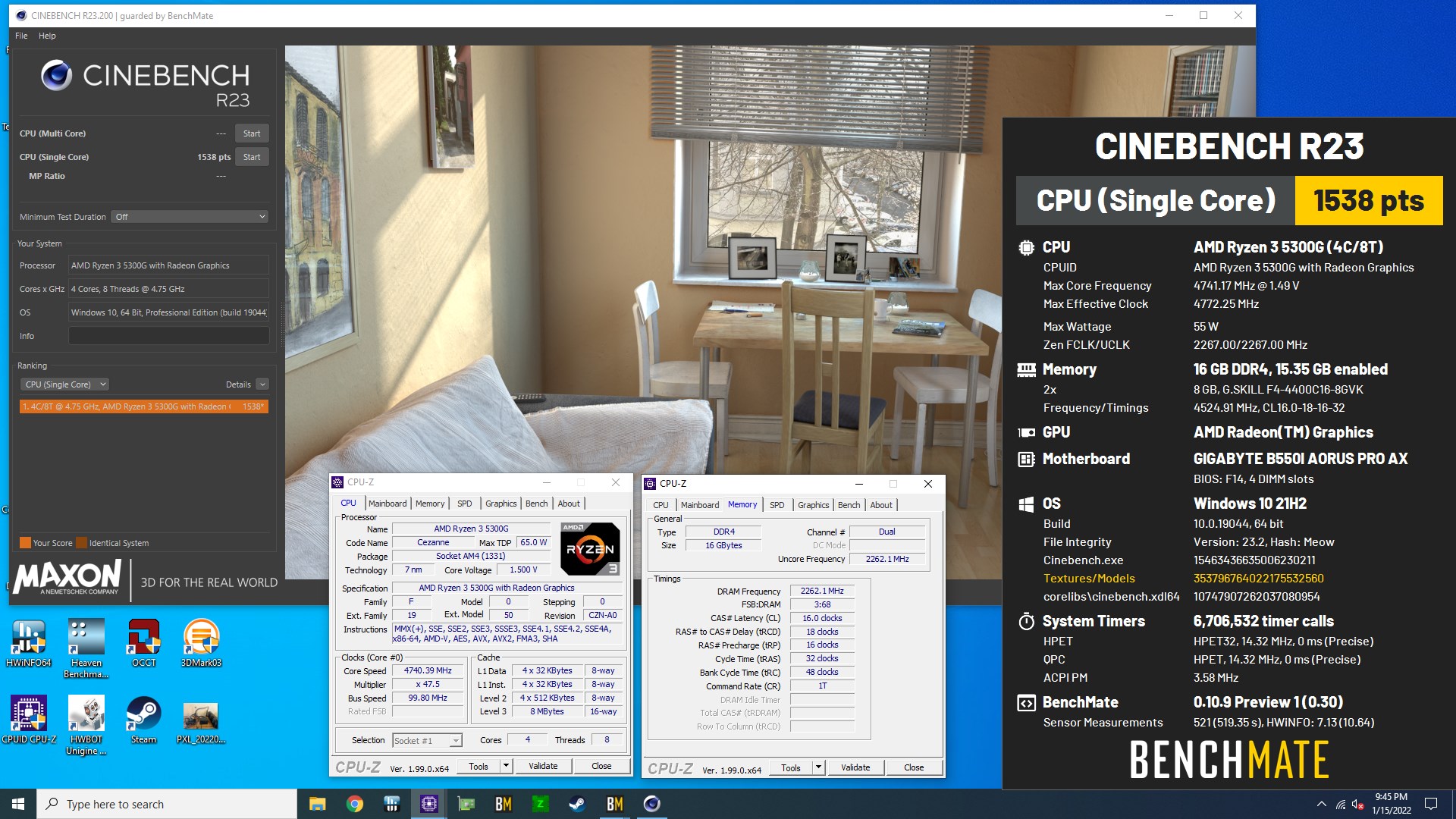Click the Cinebench logo in left panel
Viewport: 1456px width, 819px height.
pos(145,84)
